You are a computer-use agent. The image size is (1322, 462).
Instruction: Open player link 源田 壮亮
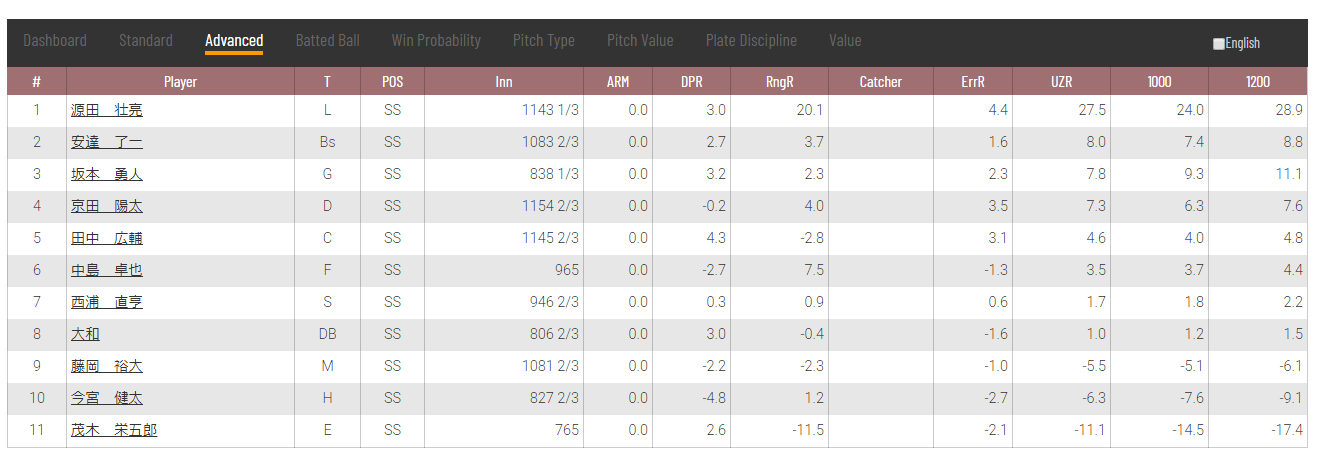[x=106, y=110]
